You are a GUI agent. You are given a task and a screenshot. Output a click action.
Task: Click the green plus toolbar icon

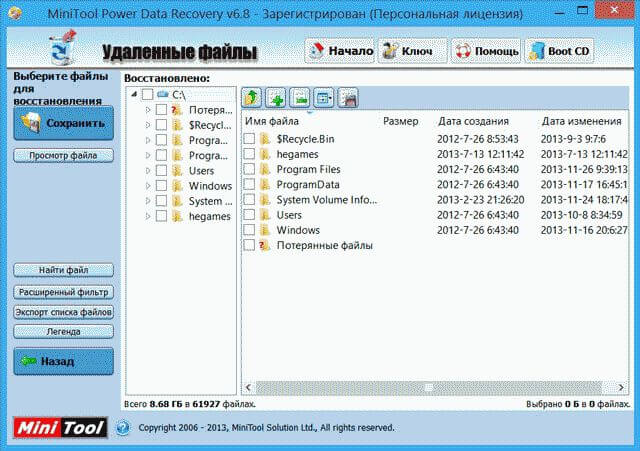coord(276,98)
